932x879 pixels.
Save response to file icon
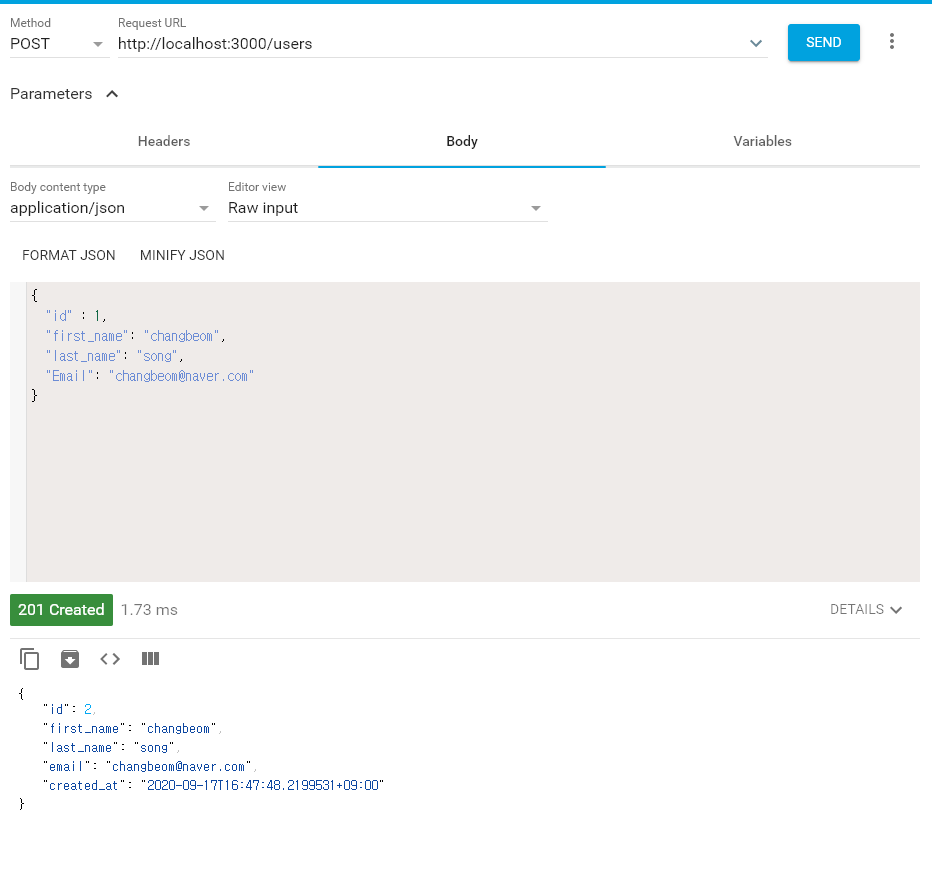pos(70,659)
